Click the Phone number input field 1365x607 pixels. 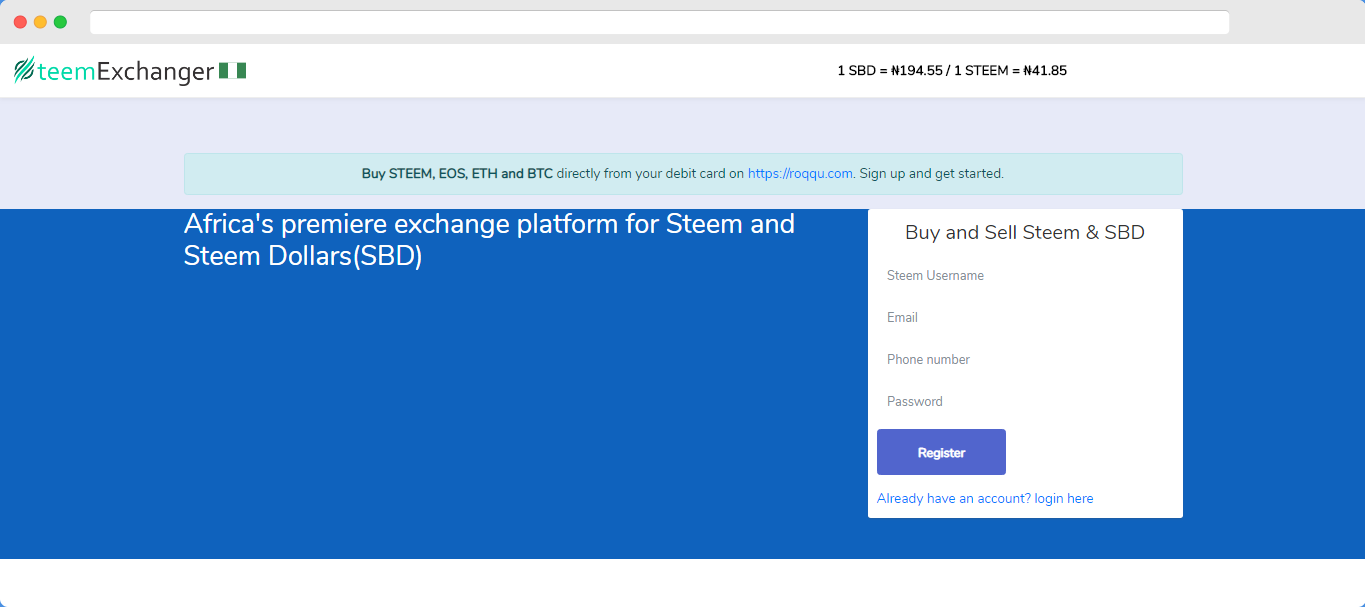(1025, 359)
